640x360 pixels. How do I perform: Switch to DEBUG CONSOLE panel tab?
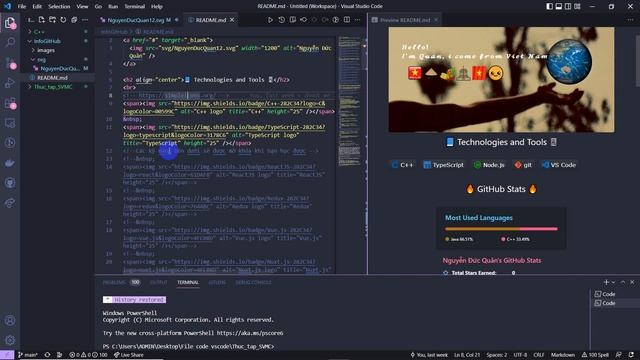(x=253, y=282)
